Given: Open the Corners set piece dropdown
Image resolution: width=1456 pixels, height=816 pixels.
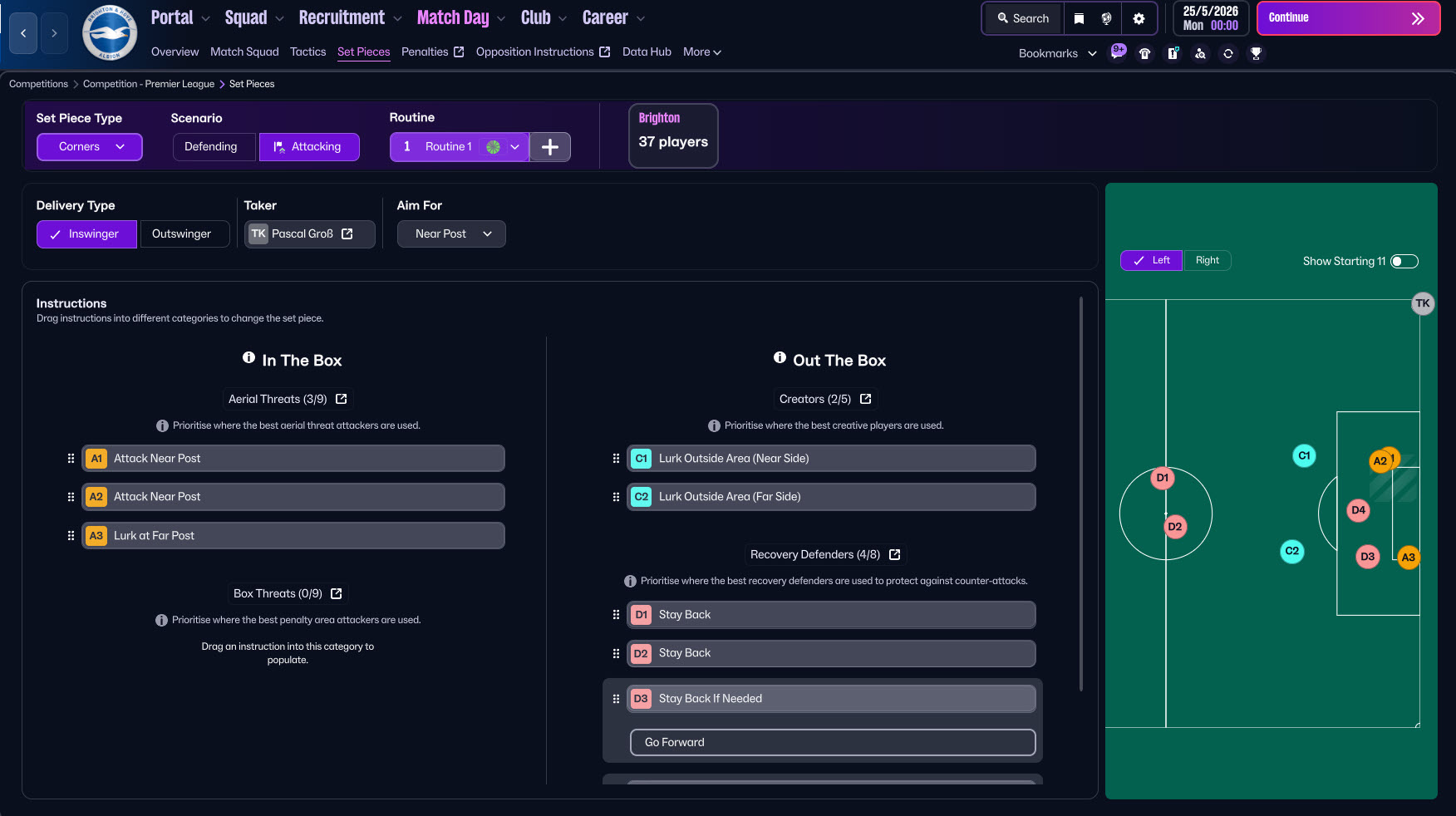Looking at the screenshot, I should coord(90,147).
